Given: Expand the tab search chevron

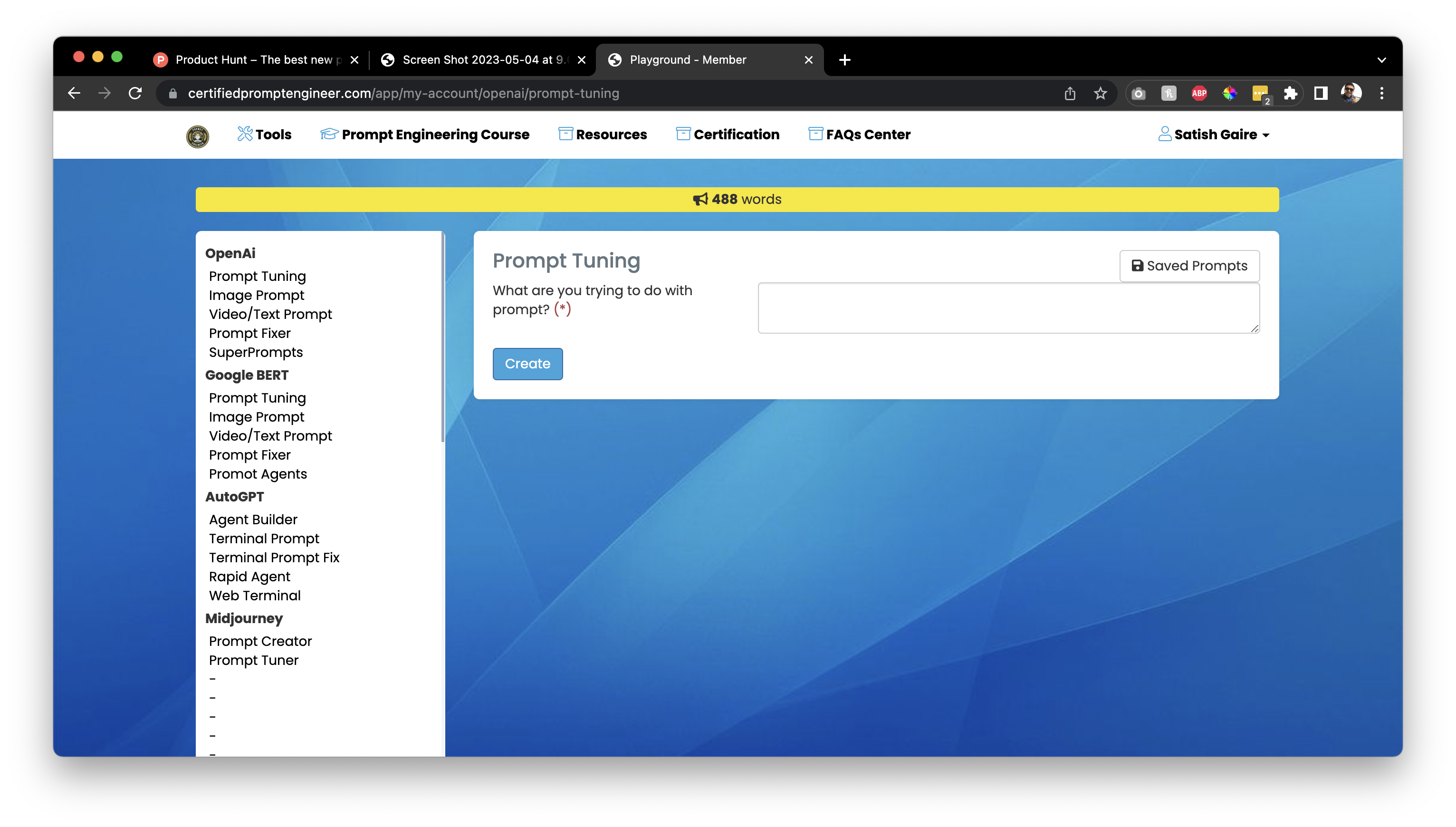Looking at the screenshot, I should pyautogui.click(x=1381, y=59).
